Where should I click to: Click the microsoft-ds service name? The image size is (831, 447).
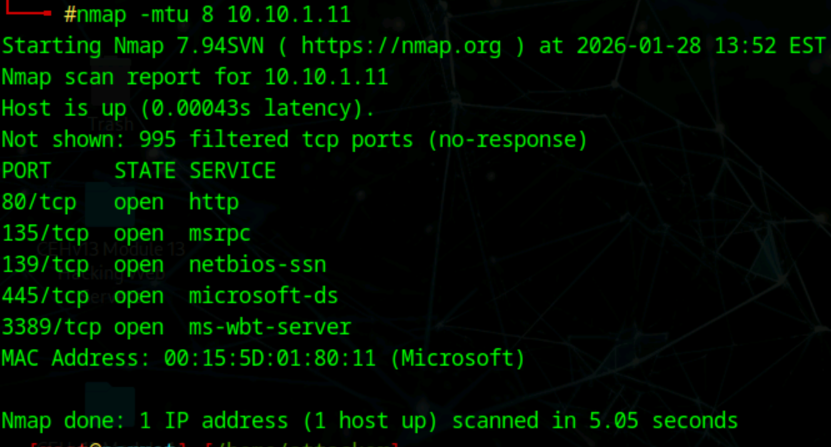(x=263, y=296)
